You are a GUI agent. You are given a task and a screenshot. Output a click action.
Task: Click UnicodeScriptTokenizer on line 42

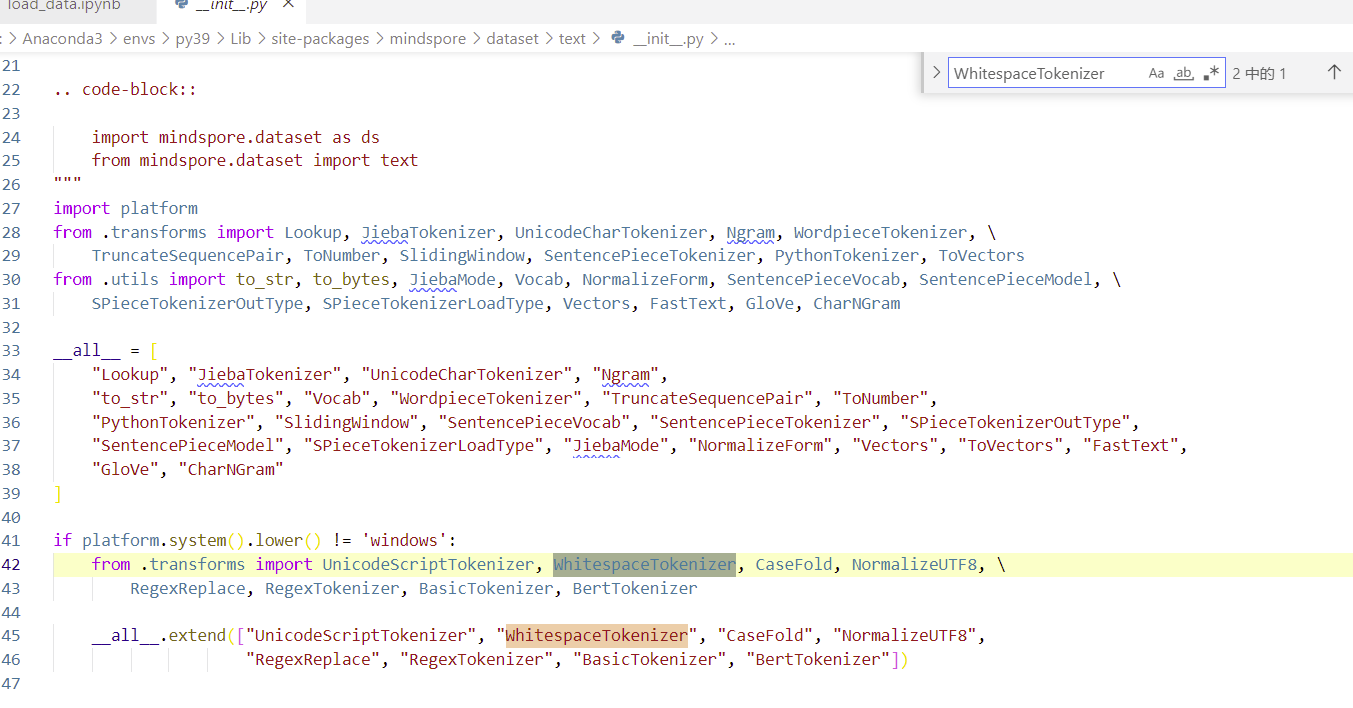click(x=428, y=564)
